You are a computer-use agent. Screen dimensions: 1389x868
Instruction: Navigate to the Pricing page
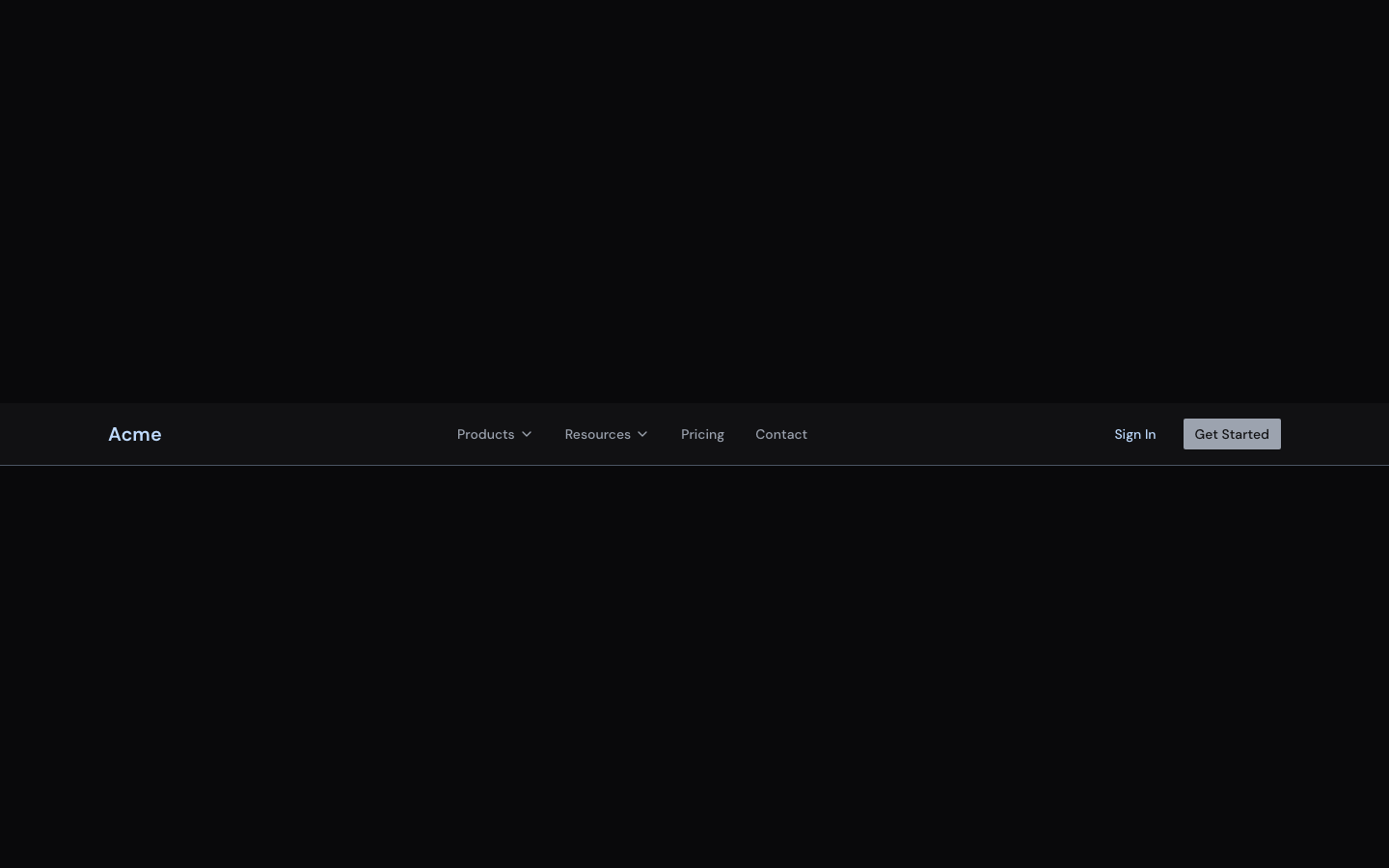coord(702,434)
